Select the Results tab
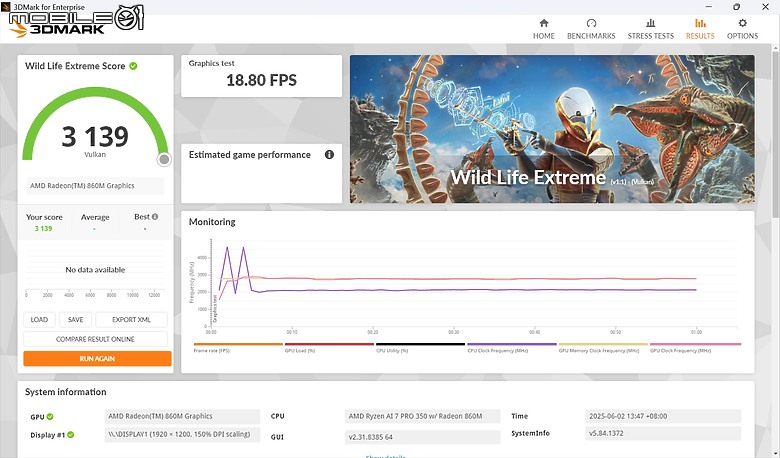The image size is (780, 458). tap(700, 29)
